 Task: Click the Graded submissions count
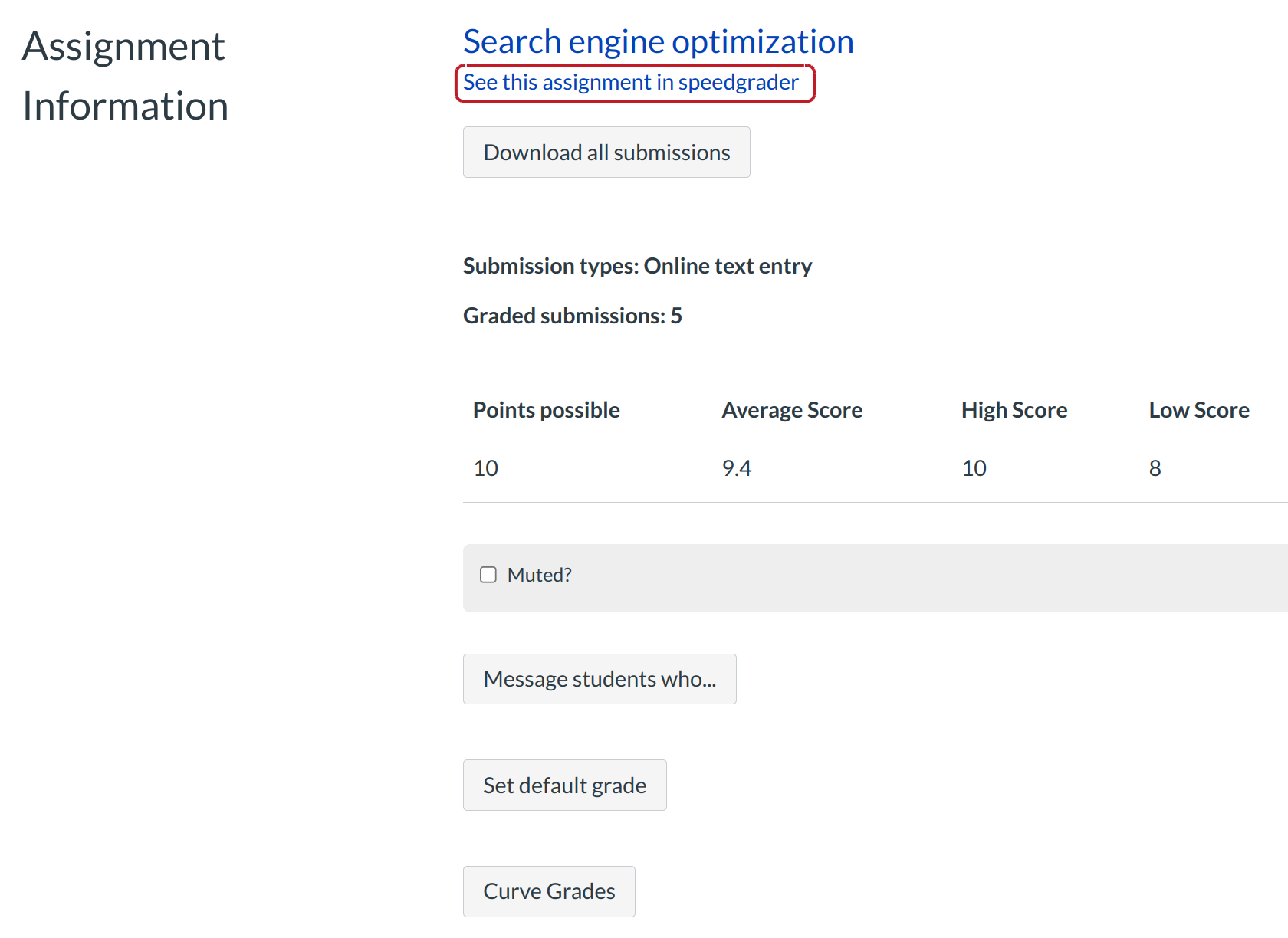pyautogui.click(x=572, y=315)
